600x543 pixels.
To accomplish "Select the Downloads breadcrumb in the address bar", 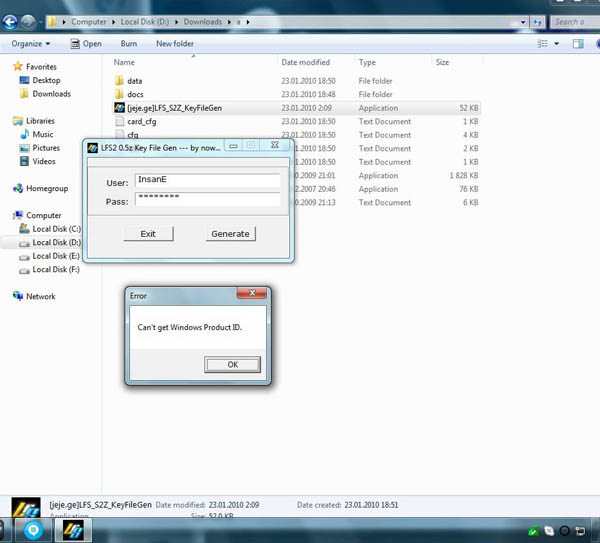I will pyautogui.click(x=203, y=22).
